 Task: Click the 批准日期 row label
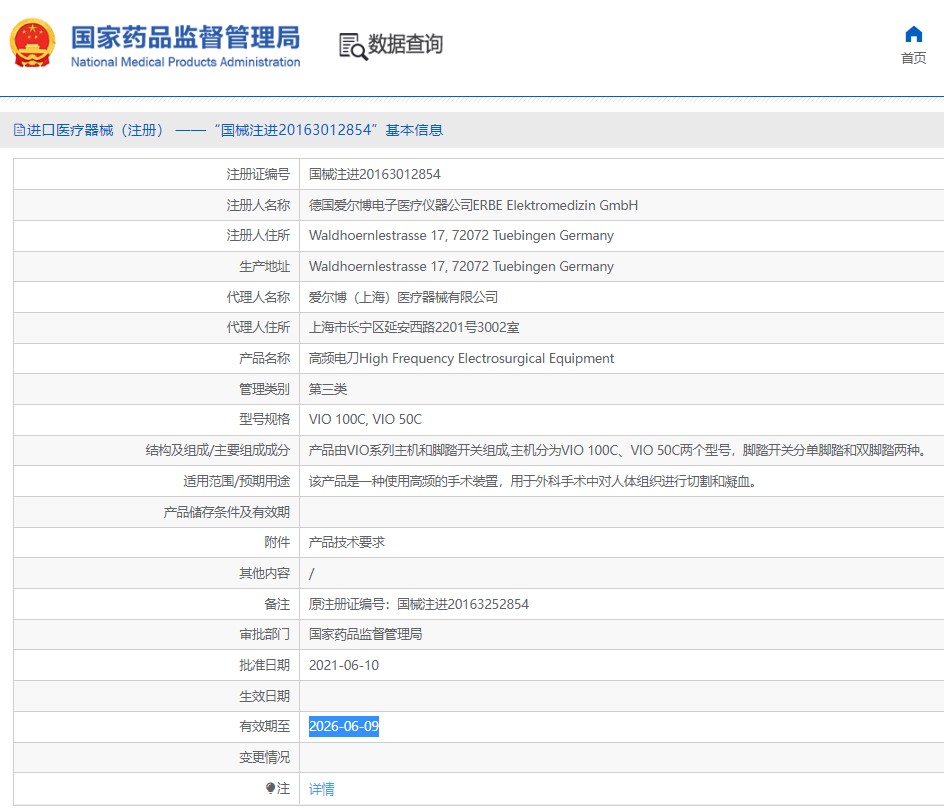click(x=264, y=665)
